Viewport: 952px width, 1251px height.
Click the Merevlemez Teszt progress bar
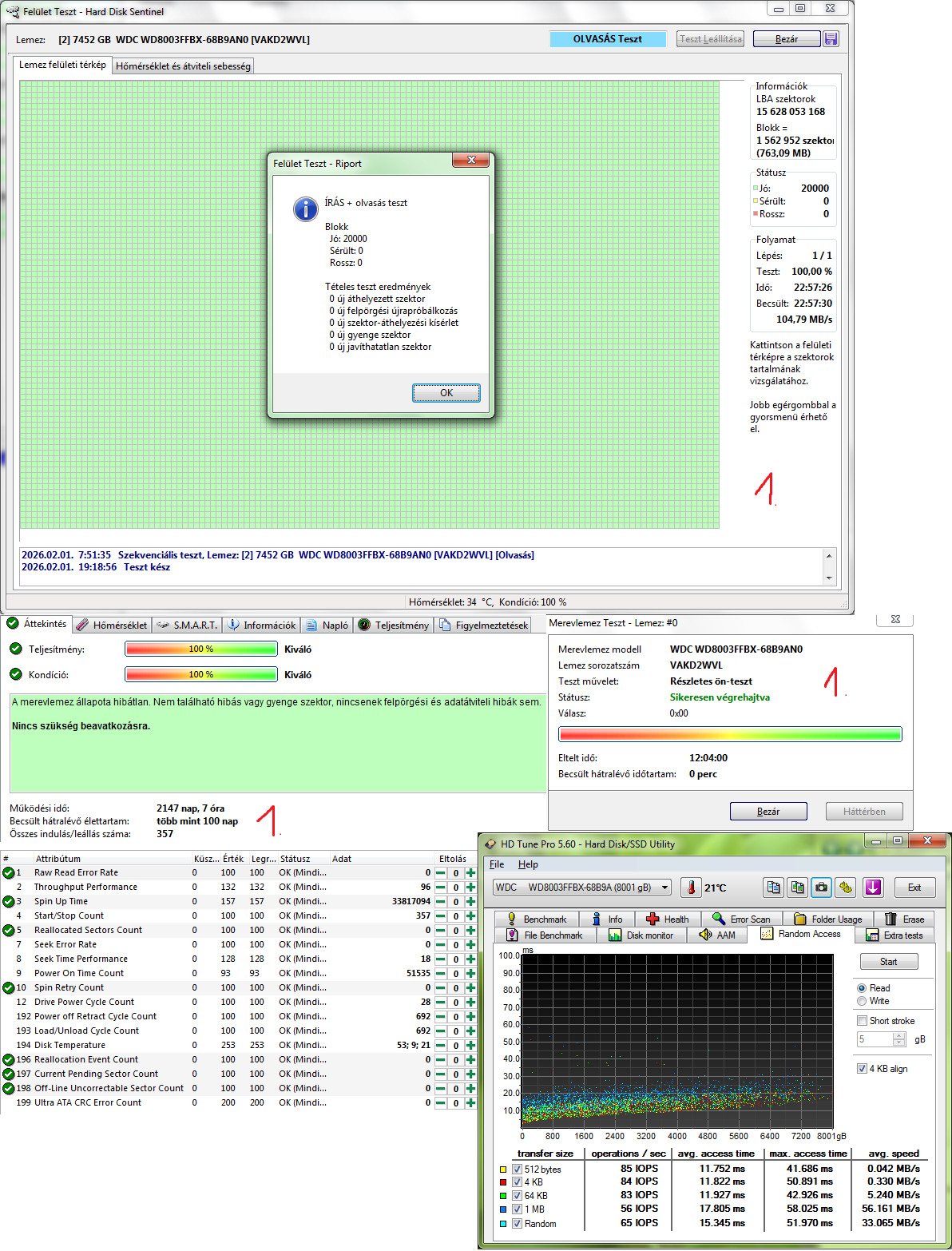tap(730, 734)
